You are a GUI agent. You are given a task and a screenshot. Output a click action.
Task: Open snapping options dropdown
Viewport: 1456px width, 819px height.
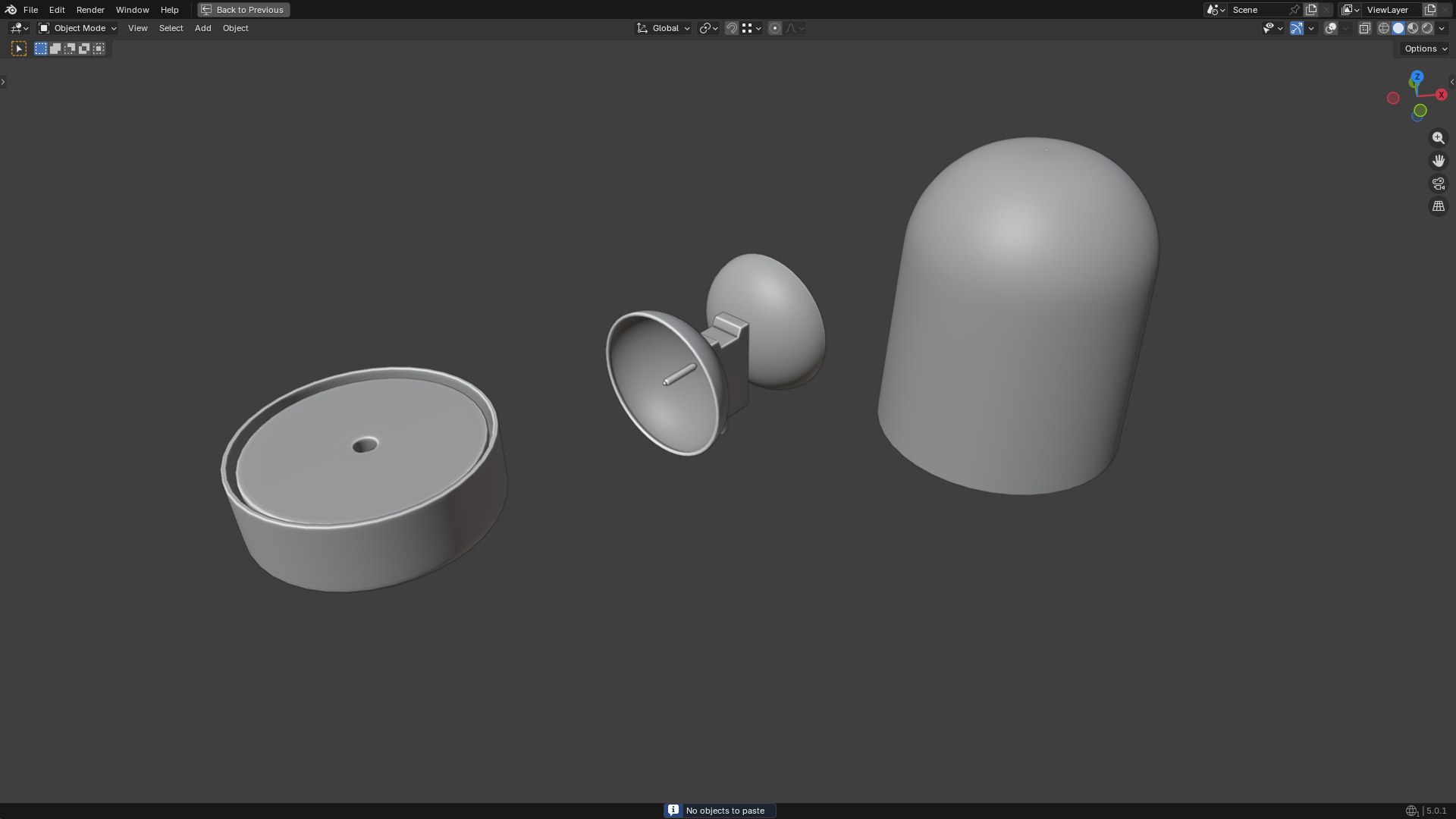pos(752,28)
